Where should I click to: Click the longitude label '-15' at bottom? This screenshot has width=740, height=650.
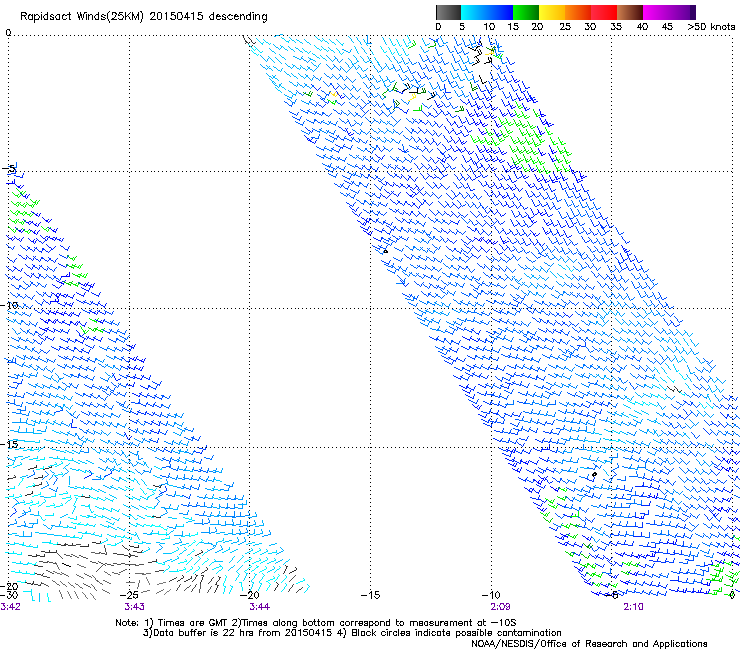pyautogui.click(x=370, y=595)
